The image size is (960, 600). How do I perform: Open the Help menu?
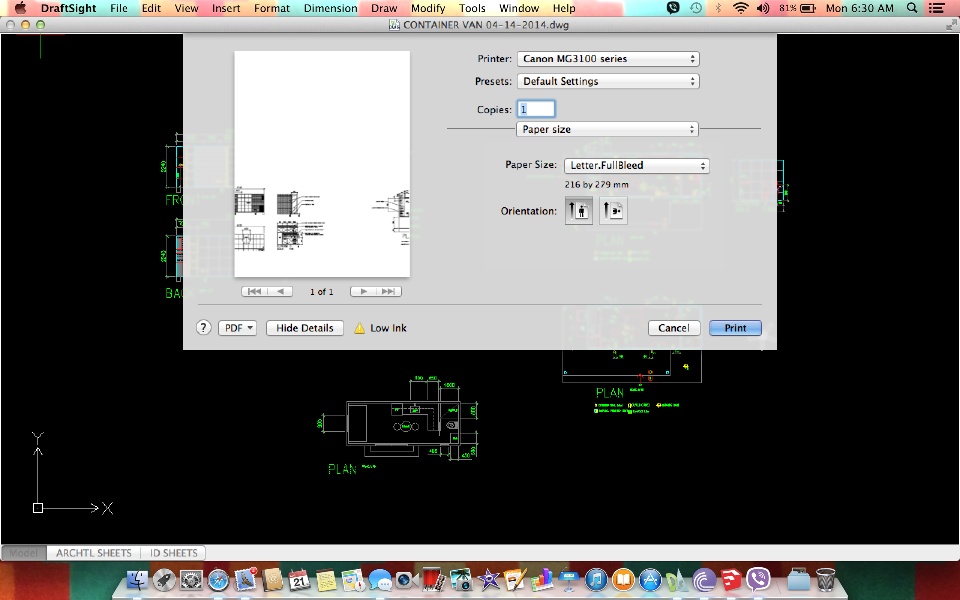point(564,8)
